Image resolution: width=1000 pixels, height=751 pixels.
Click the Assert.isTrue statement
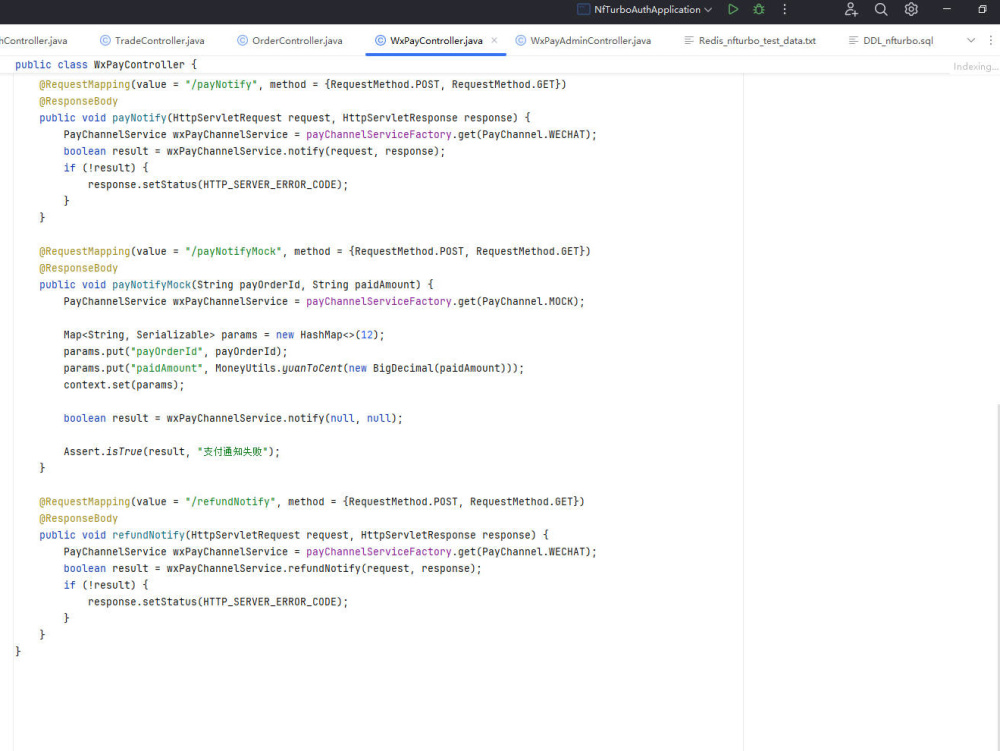click(x=172, y=451)
